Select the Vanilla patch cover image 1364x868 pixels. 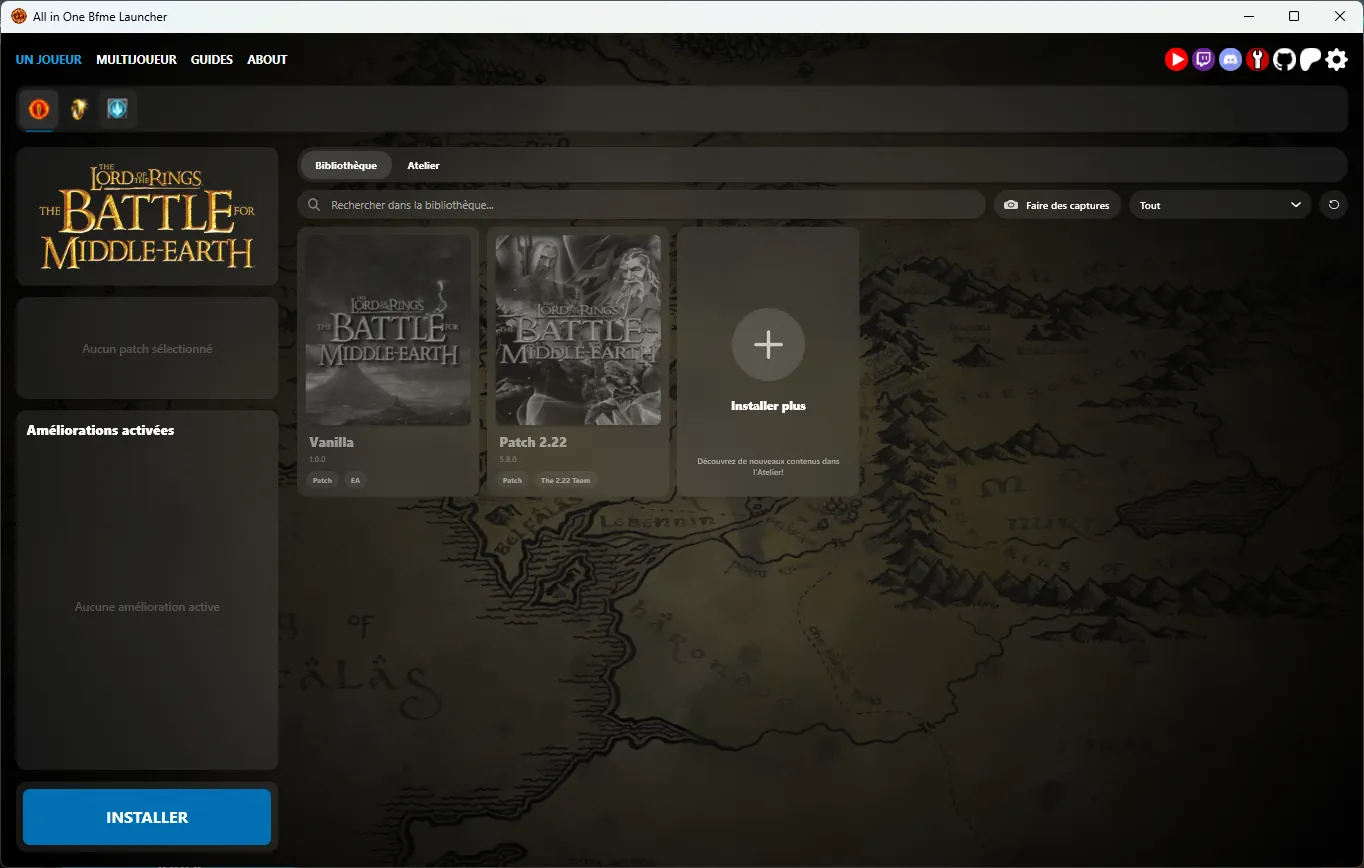[388, 330]
